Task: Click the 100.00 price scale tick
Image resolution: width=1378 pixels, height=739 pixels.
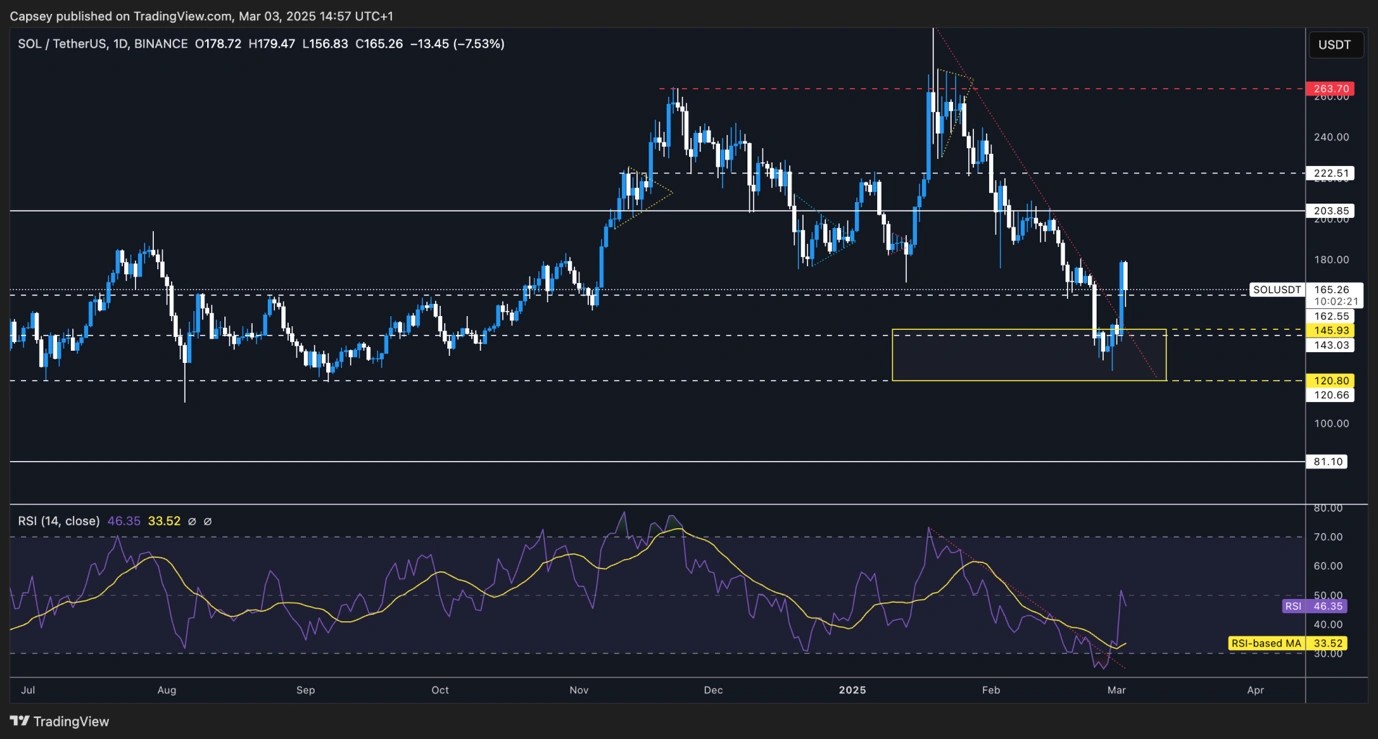Action: click(1330, 423)
